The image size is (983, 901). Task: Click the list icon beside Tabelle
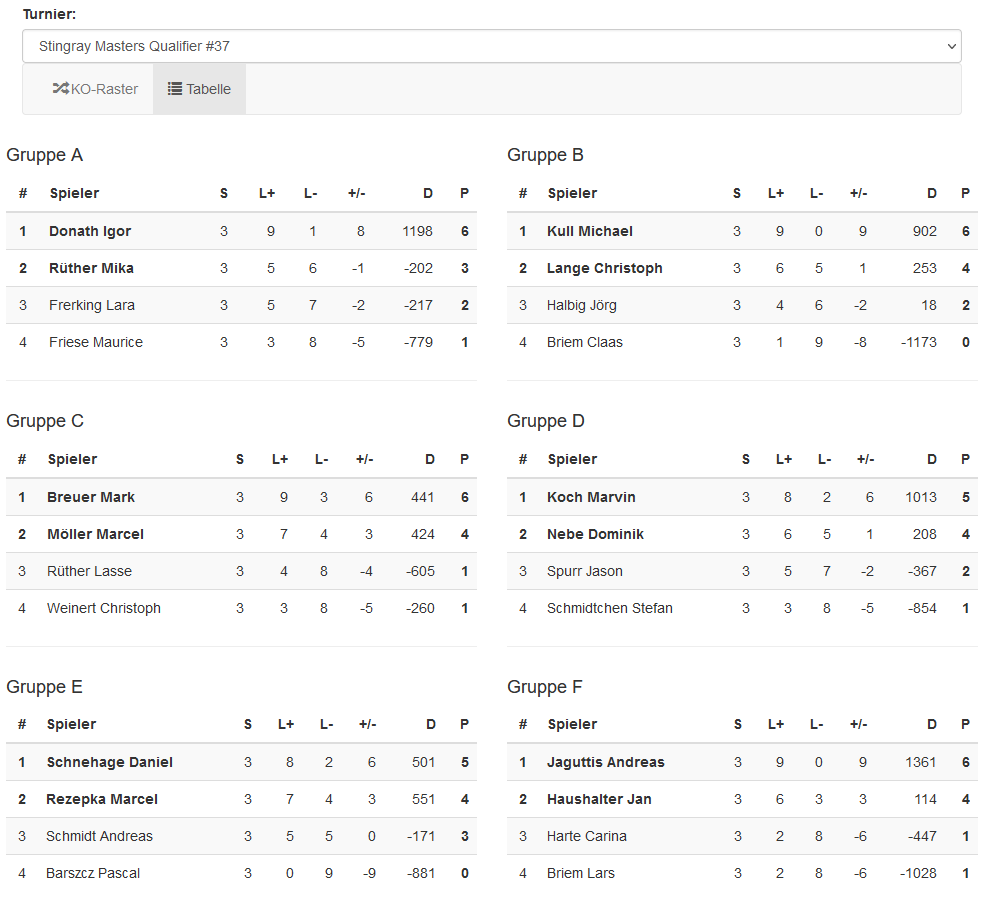point(174,89)
